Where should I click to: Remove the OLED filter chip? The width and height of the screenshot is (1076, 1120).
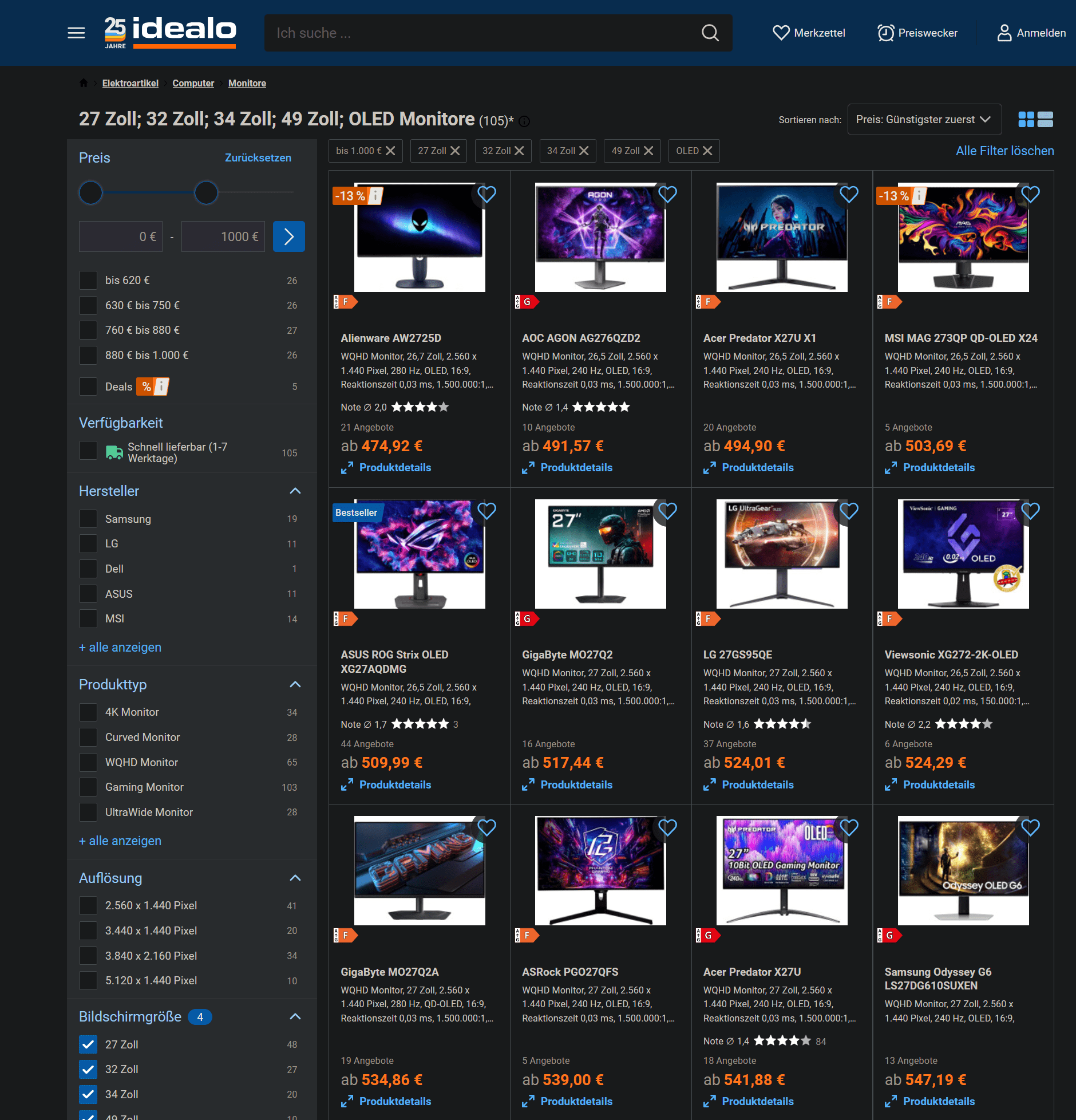707,151
